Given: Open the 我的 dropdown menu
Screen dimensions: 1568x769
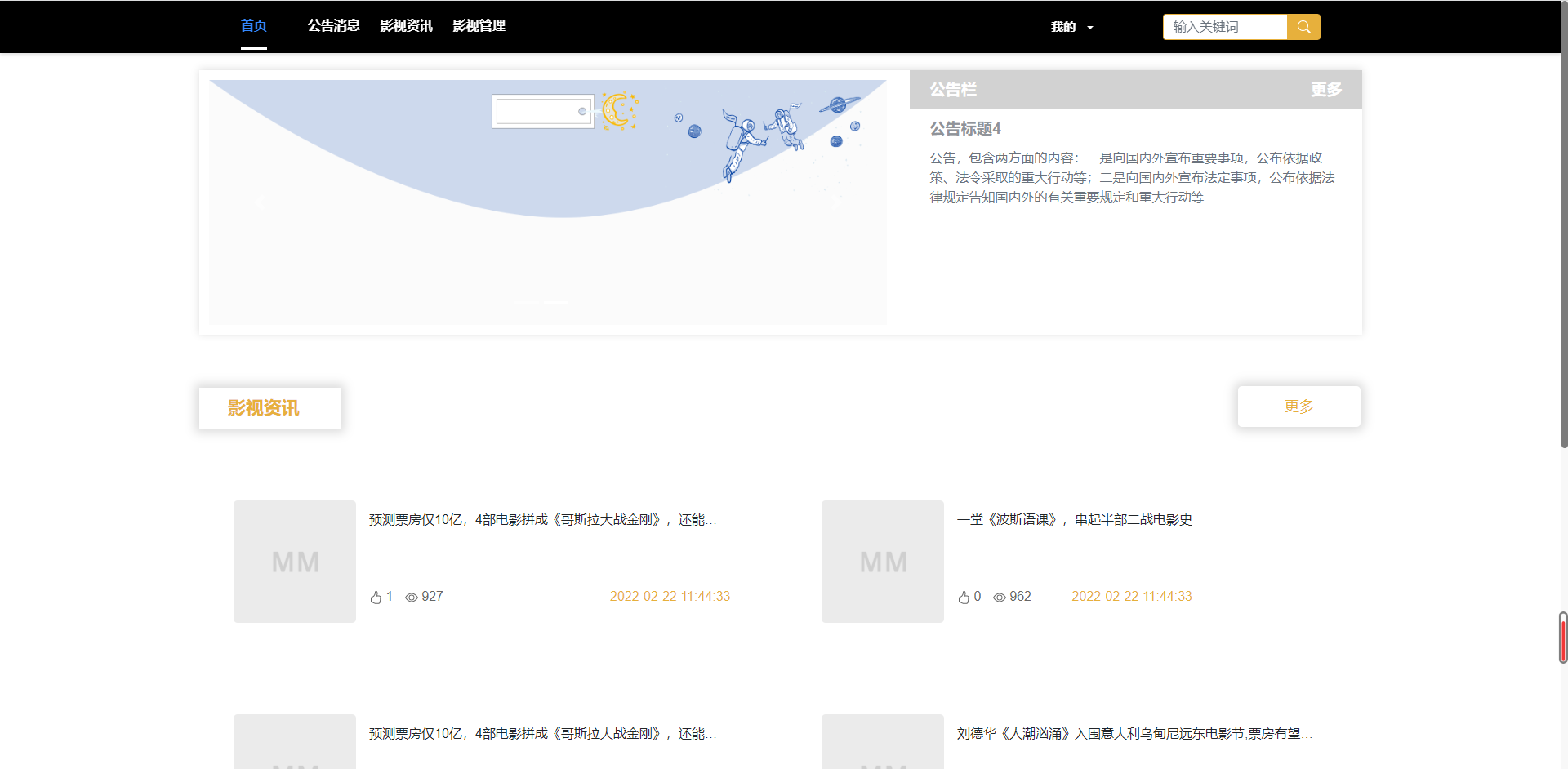Looking at the screenshot, I should (1063, 27).
